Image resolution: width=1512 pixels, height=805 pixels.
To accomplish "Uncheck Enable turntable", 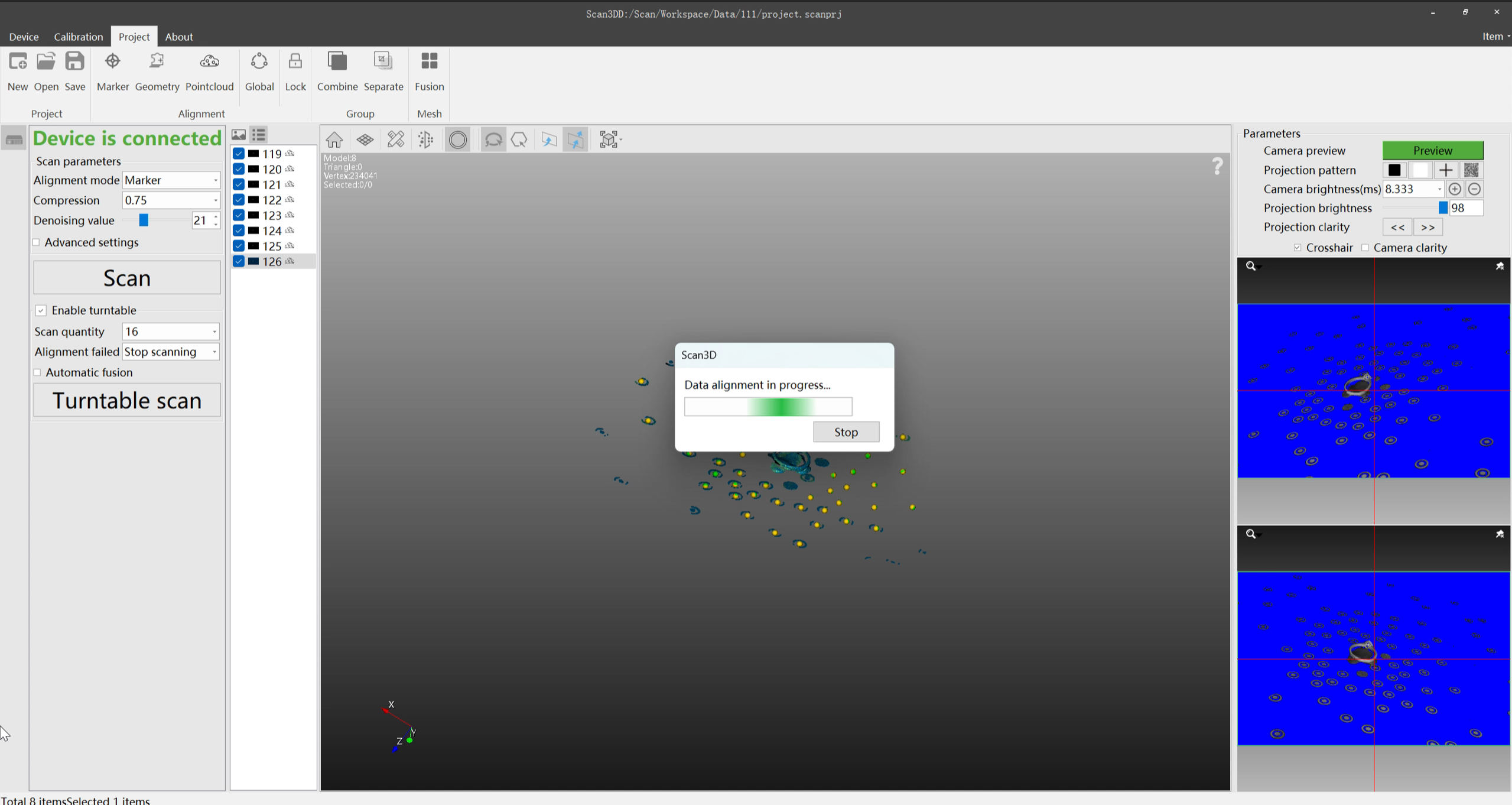I will pos(41,311).
